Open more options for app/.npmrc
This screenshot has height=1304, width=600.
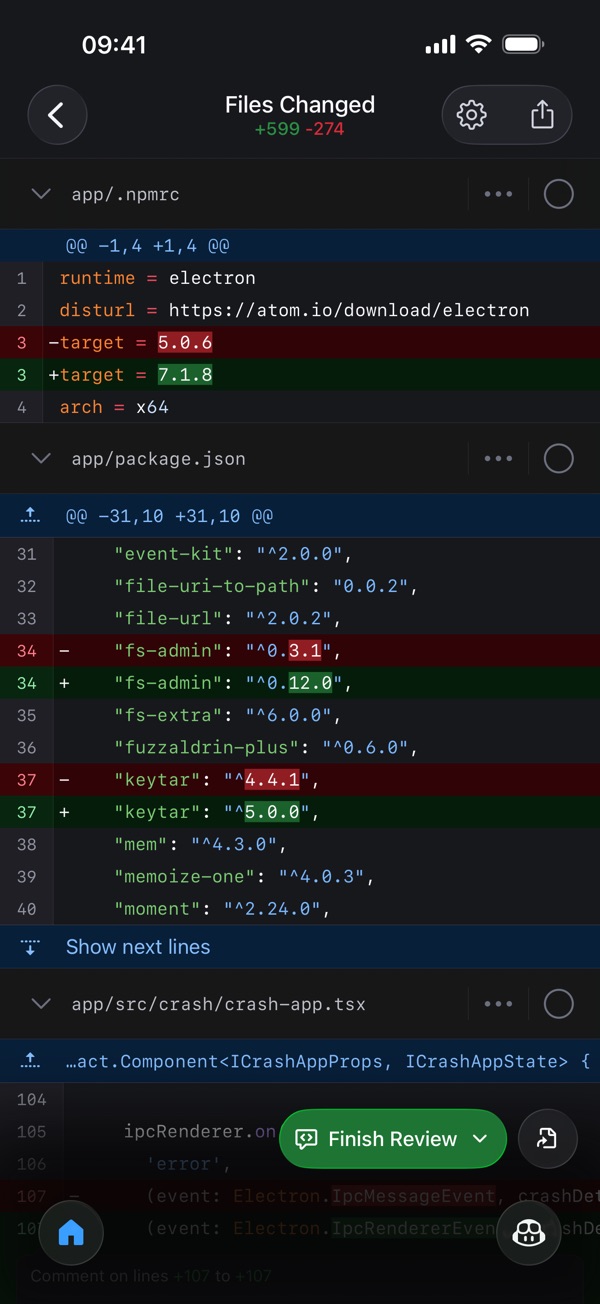pos(498,194)
